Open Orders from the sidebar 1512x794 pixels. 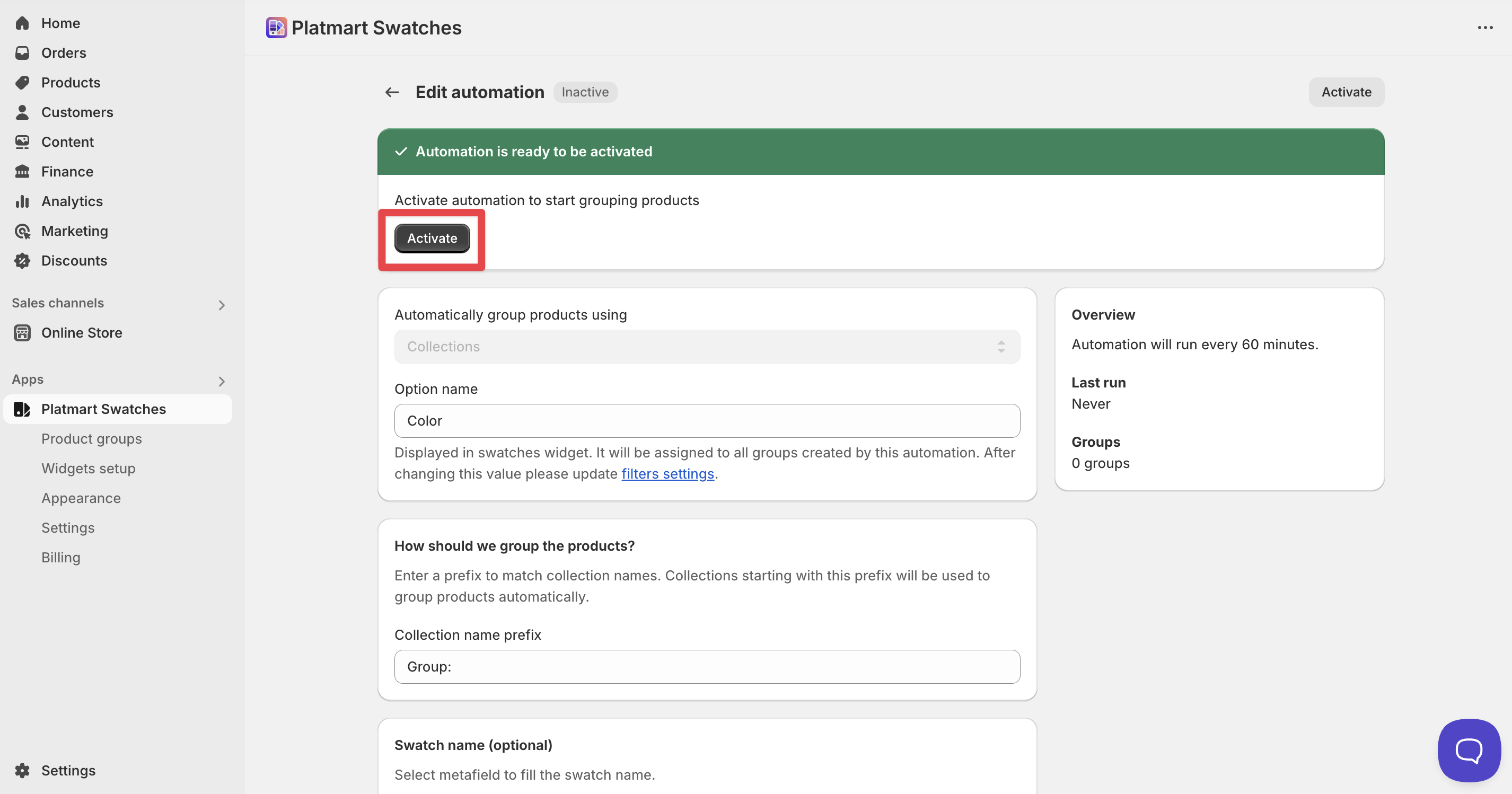64,53
